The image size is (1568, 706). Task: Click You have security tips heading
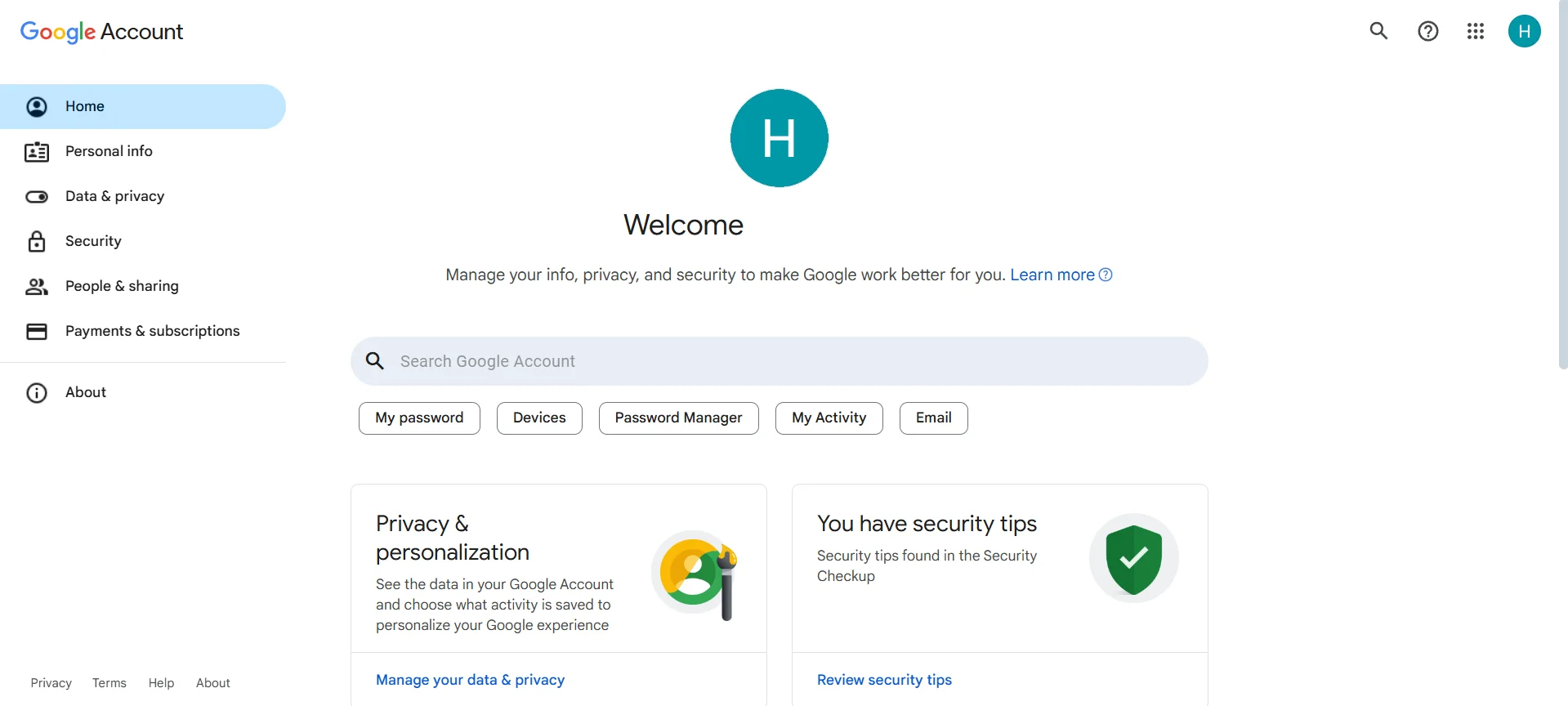pyautogui.click(x=927, y=524)
